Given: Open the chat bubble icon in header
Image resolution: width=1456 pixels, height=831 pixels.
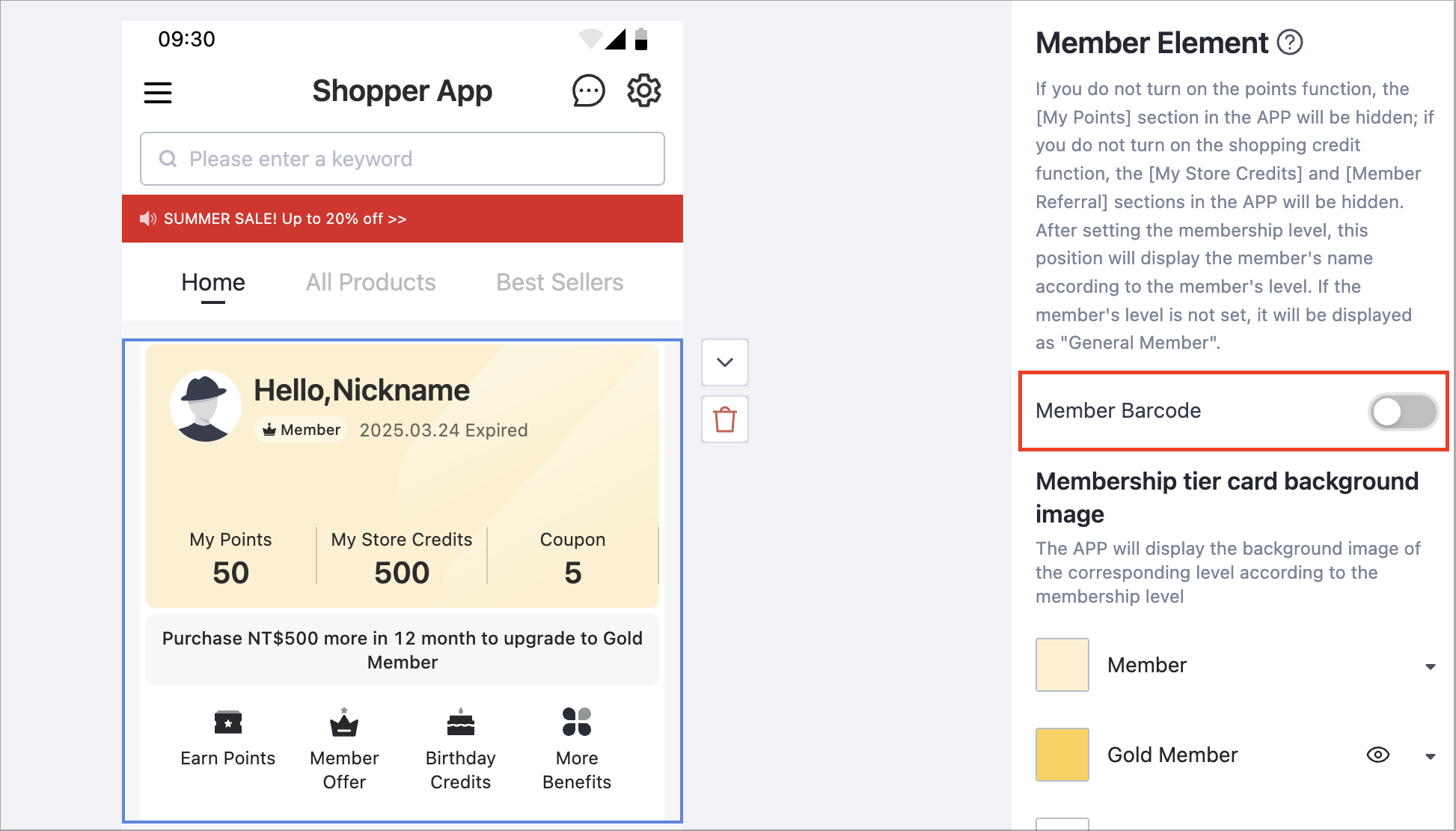Looking at the screenshot, I should coord(588,91).
